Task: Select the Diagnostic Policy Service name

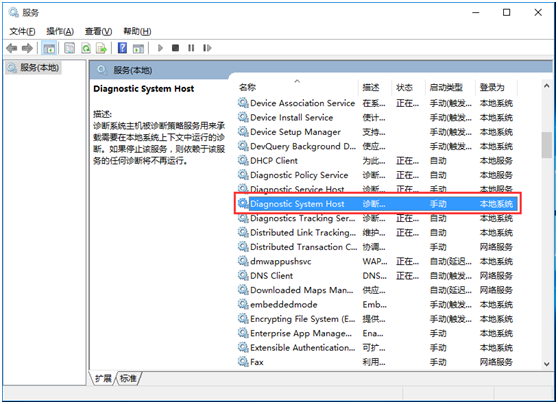Action: click(x=299, y=175)
